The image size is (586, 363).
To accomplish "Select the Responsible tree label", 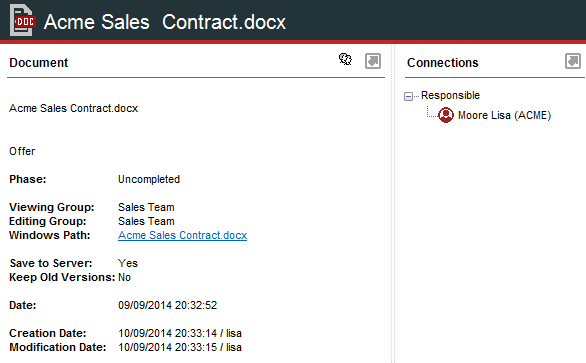I will (450, 95).
